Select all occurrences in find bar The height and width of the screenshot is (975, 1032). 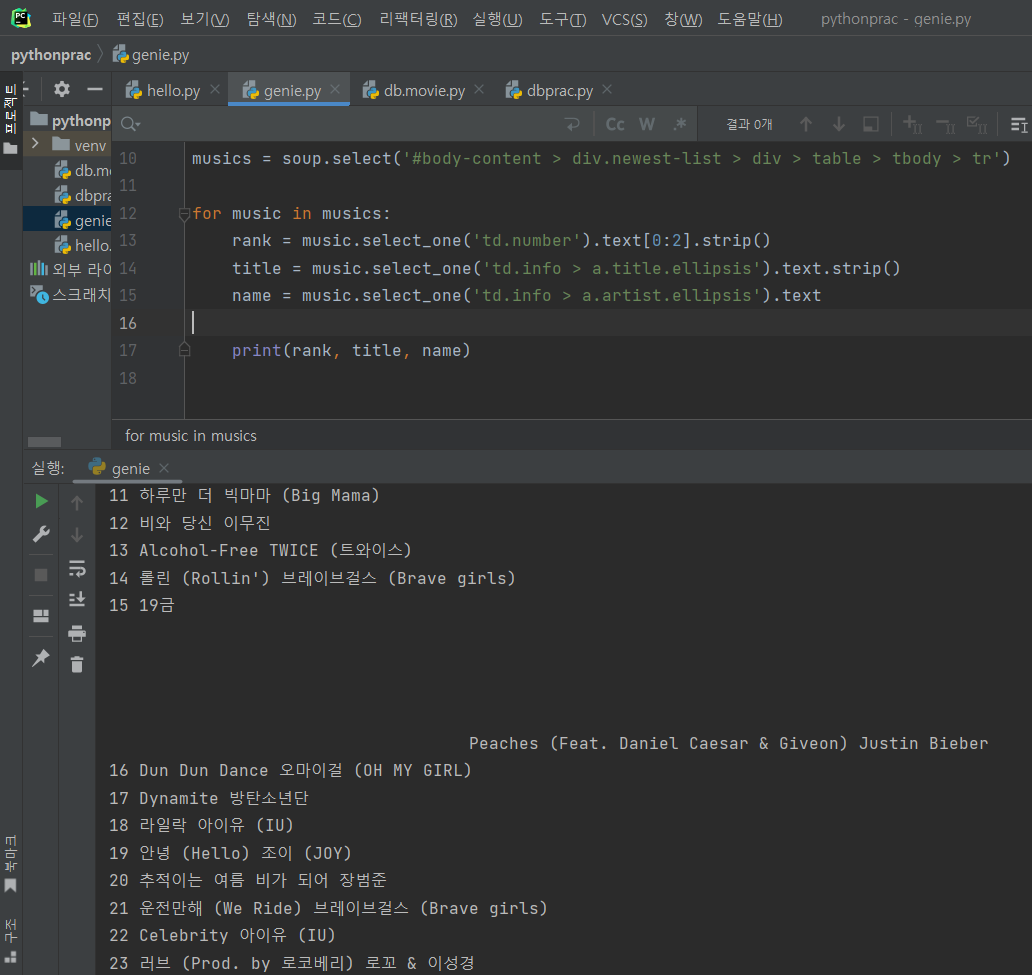pos(977,124)
